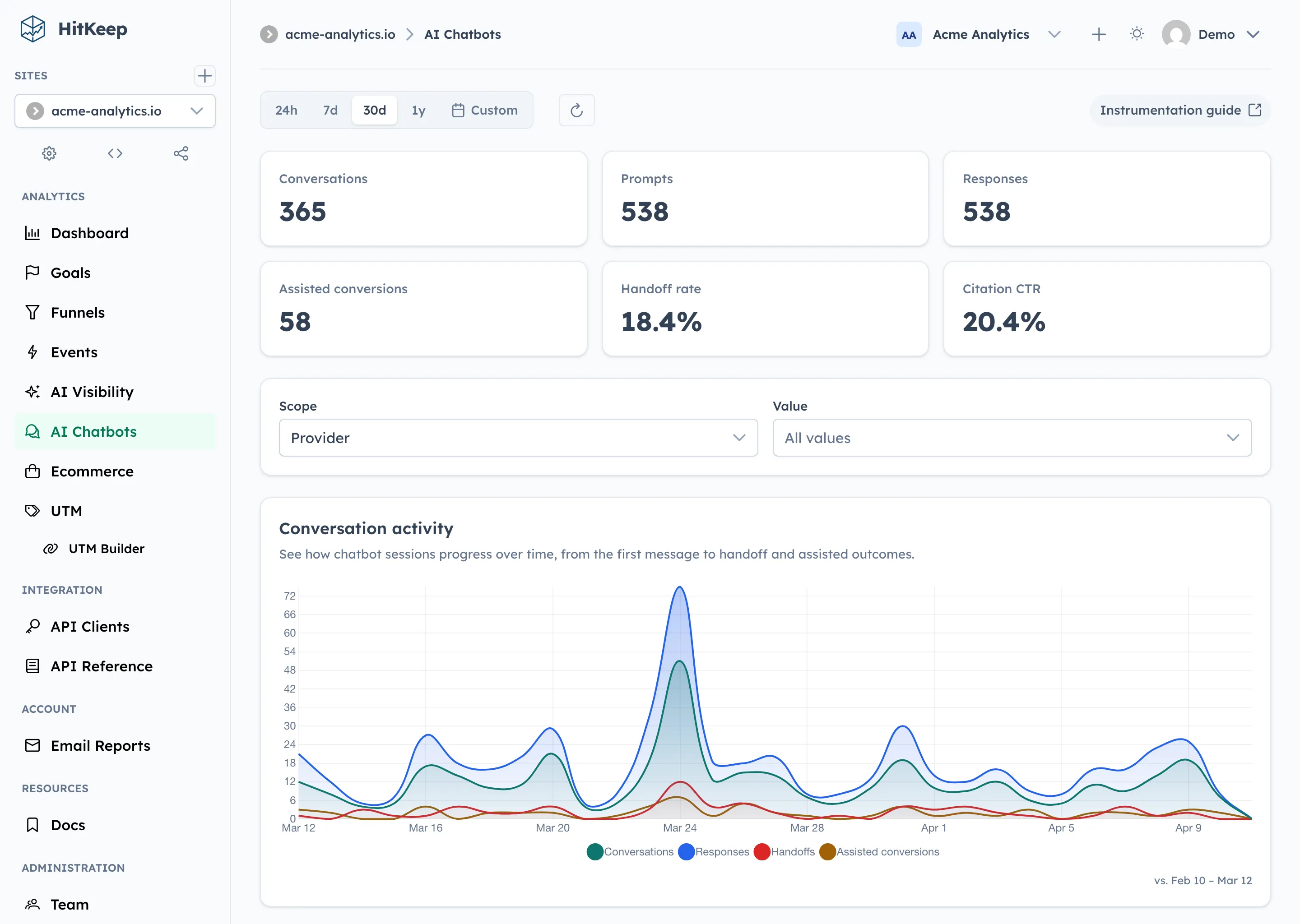Click the Conversations legend color dot

595,852
